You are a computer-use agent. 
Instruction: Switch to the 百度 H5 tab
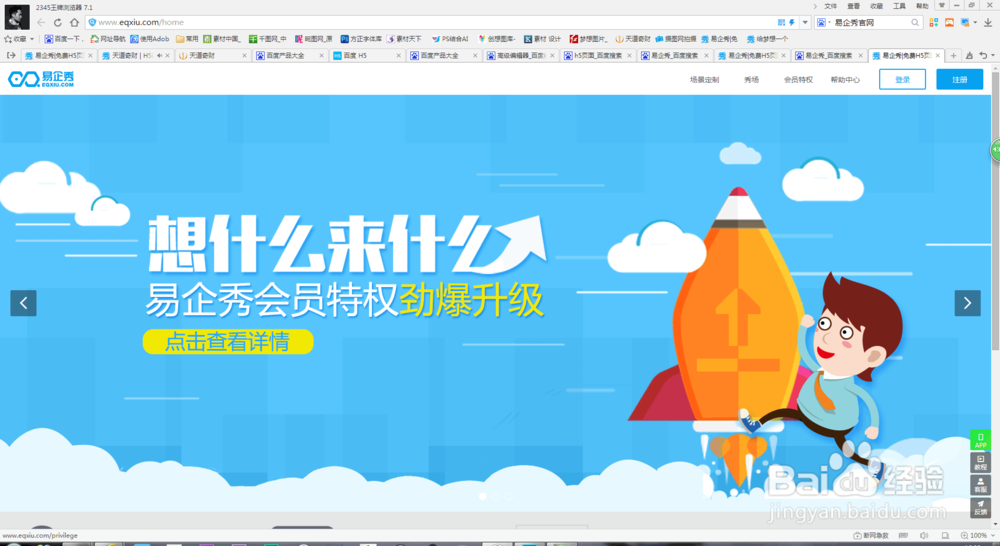(367, 55)
